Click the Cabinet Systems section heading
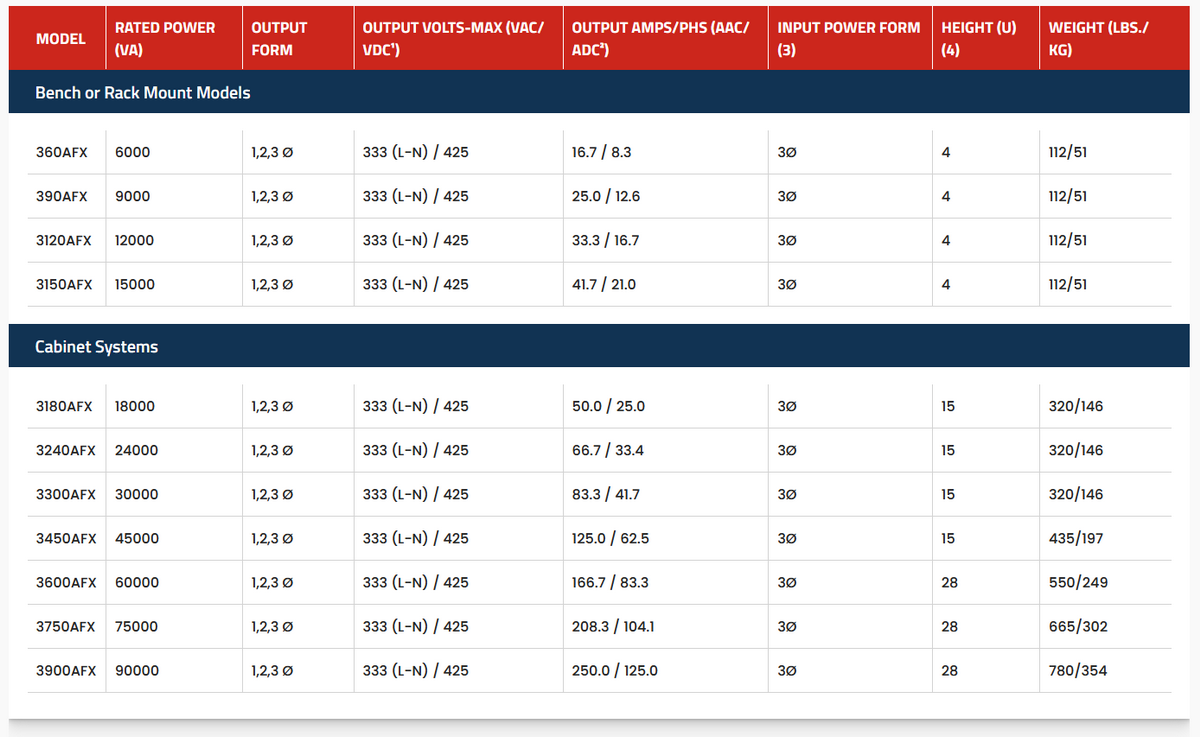 pos(96,347)
